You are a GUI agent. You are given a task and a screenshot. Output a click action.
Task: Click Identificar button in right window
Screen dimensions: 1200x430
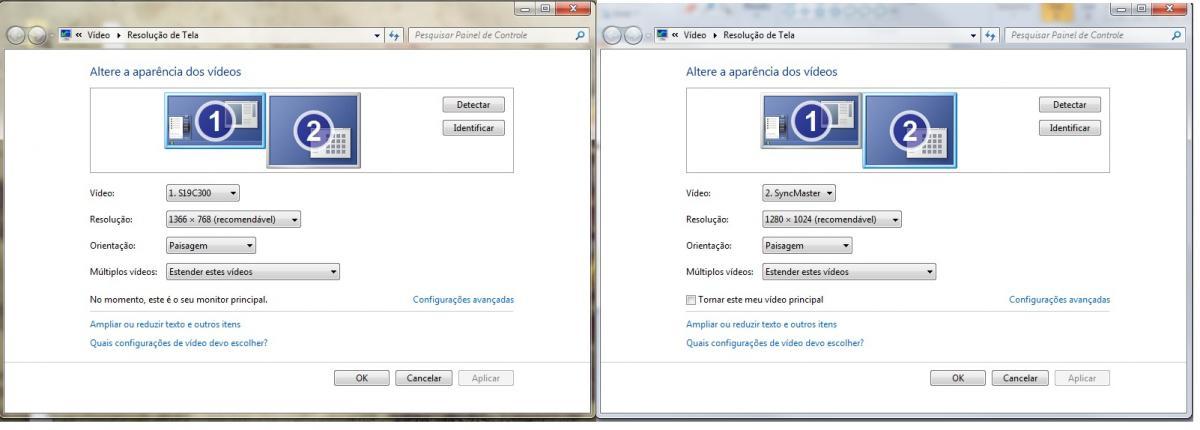click(1070, 128)
